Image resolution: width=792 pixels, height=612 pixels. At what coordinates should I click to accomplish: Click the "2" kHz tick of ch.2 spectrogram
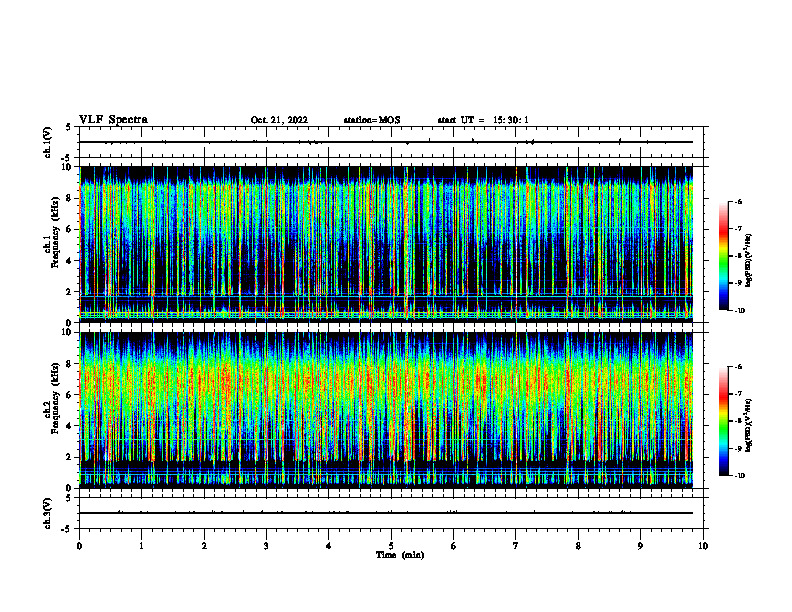[x=70, y=457]
